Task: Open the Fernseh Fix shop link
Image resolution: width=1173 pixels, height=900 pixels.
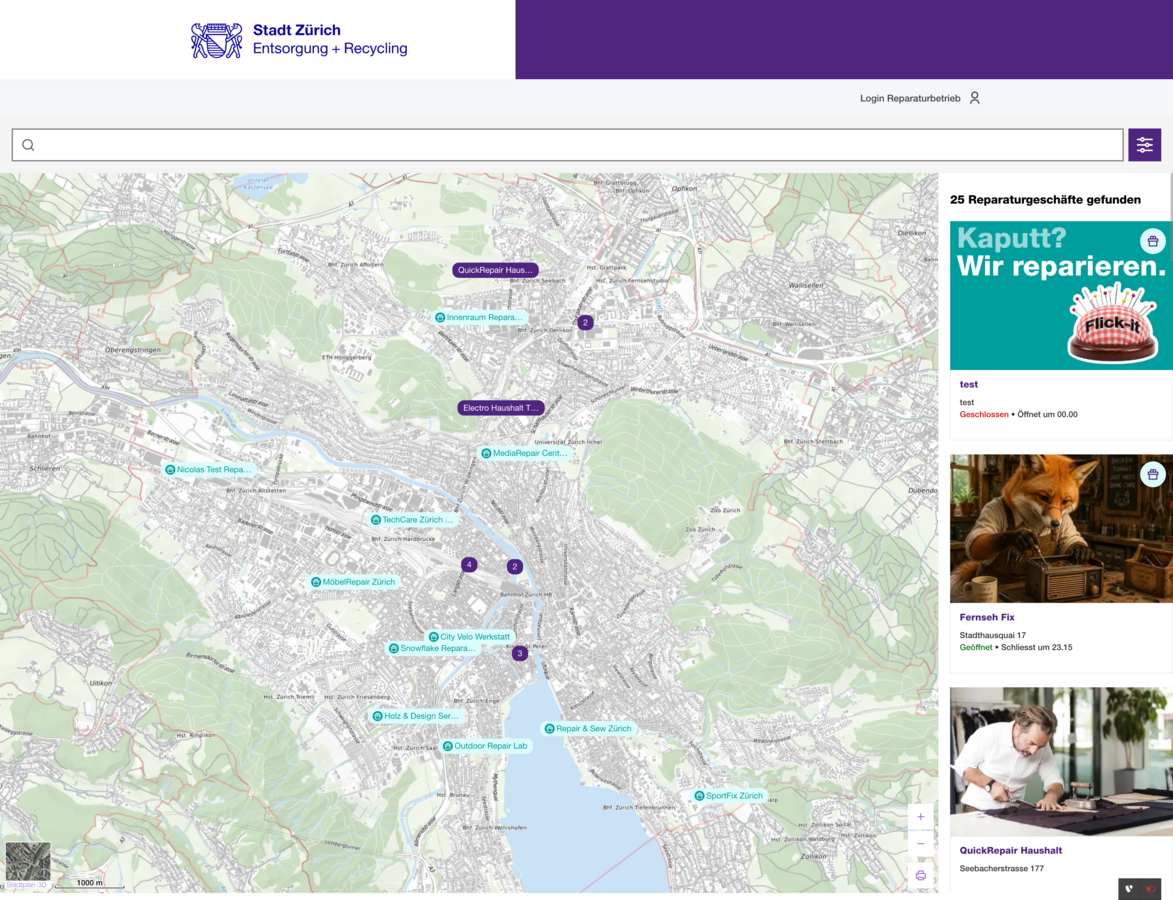Action: tap(987, 617)
